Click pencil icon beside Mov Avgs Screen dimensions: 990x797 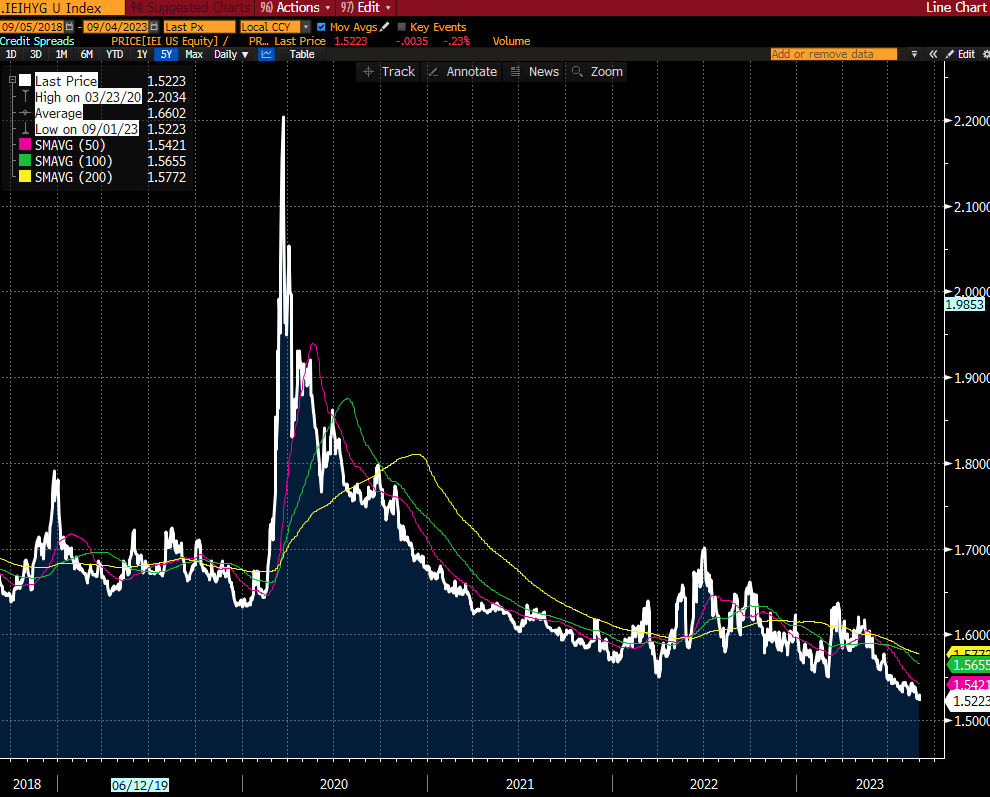coord(386,27)
